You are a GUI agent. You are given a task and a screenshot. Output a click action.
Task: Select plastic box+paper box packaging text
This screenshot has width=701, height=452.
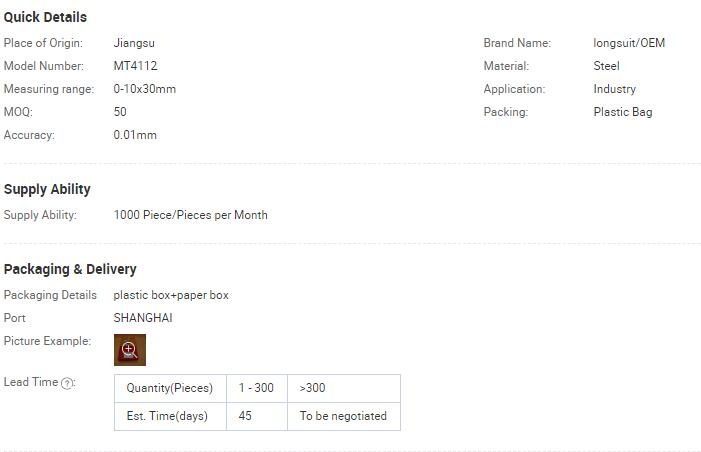pos(171,295)
